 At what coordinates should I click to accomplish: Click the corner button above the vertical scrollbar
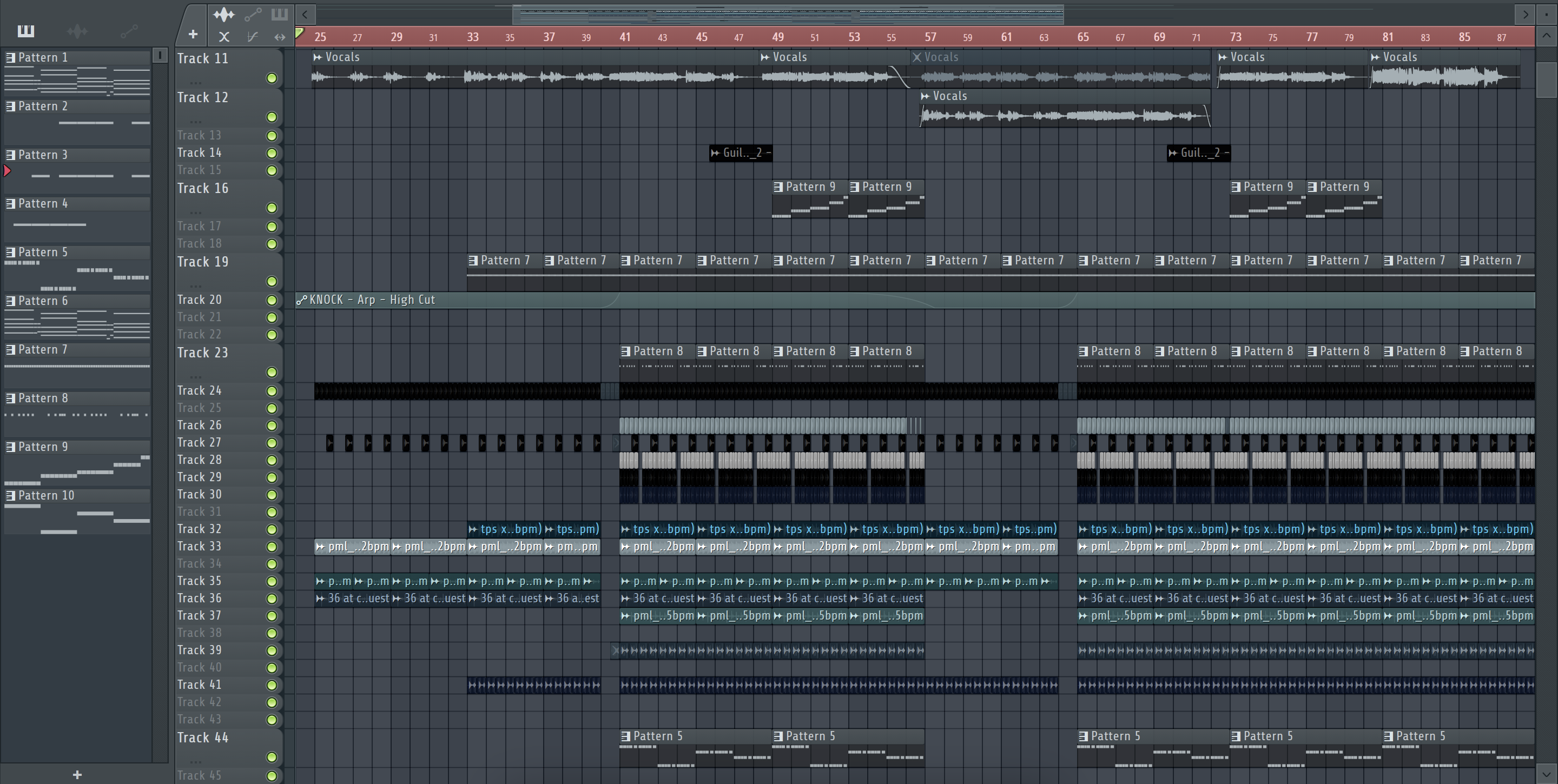click(1546, 14)
